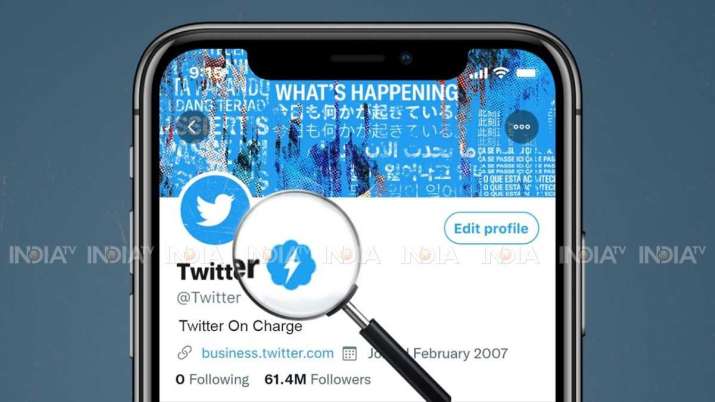Tap the Wi-Fi status icon
Image resolution: width=715 pixels, height=402 pixels.
tap(501, 72)
